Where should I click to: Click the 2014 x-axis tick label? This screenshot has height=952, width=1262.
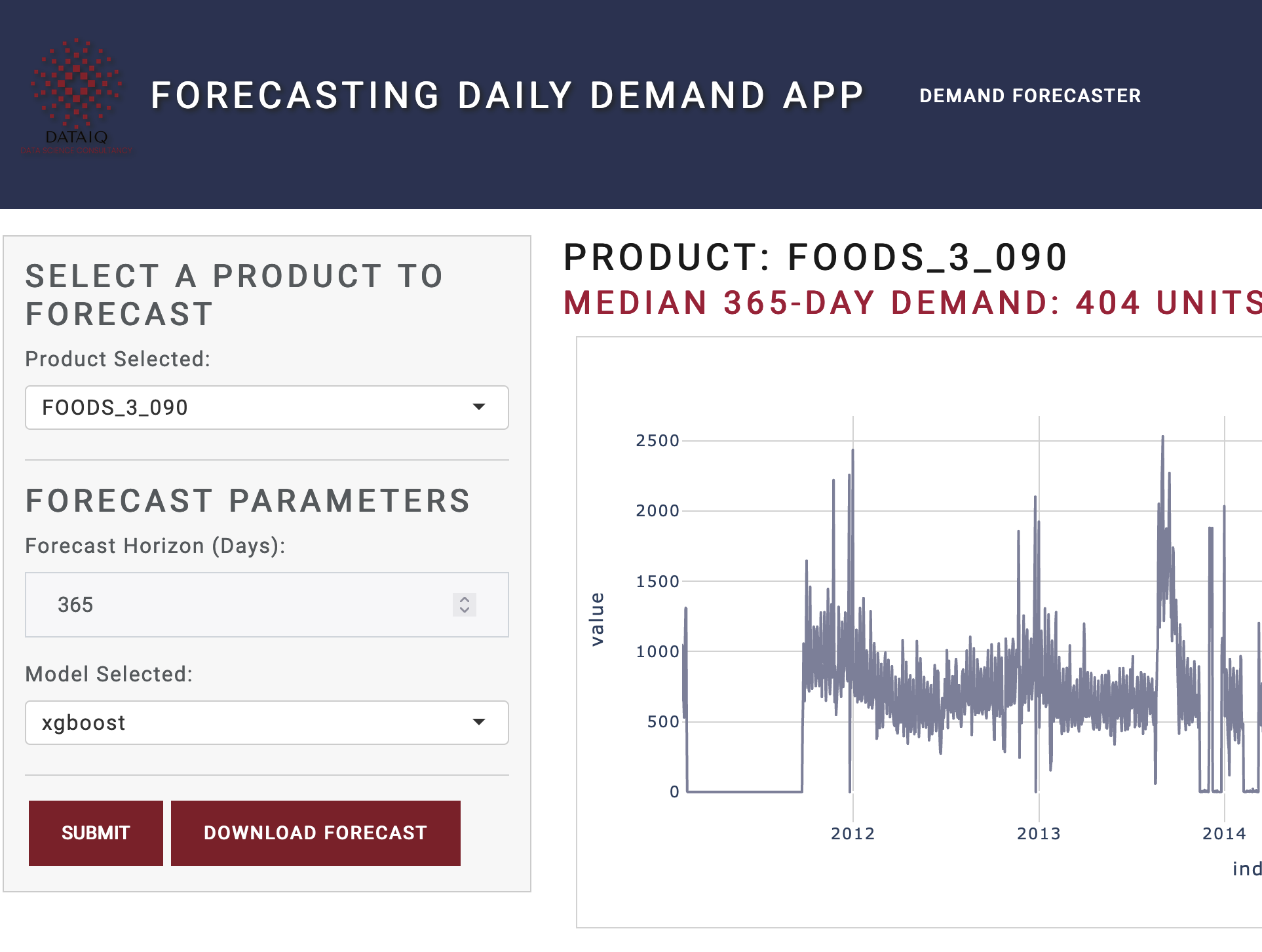[1224, 833]
